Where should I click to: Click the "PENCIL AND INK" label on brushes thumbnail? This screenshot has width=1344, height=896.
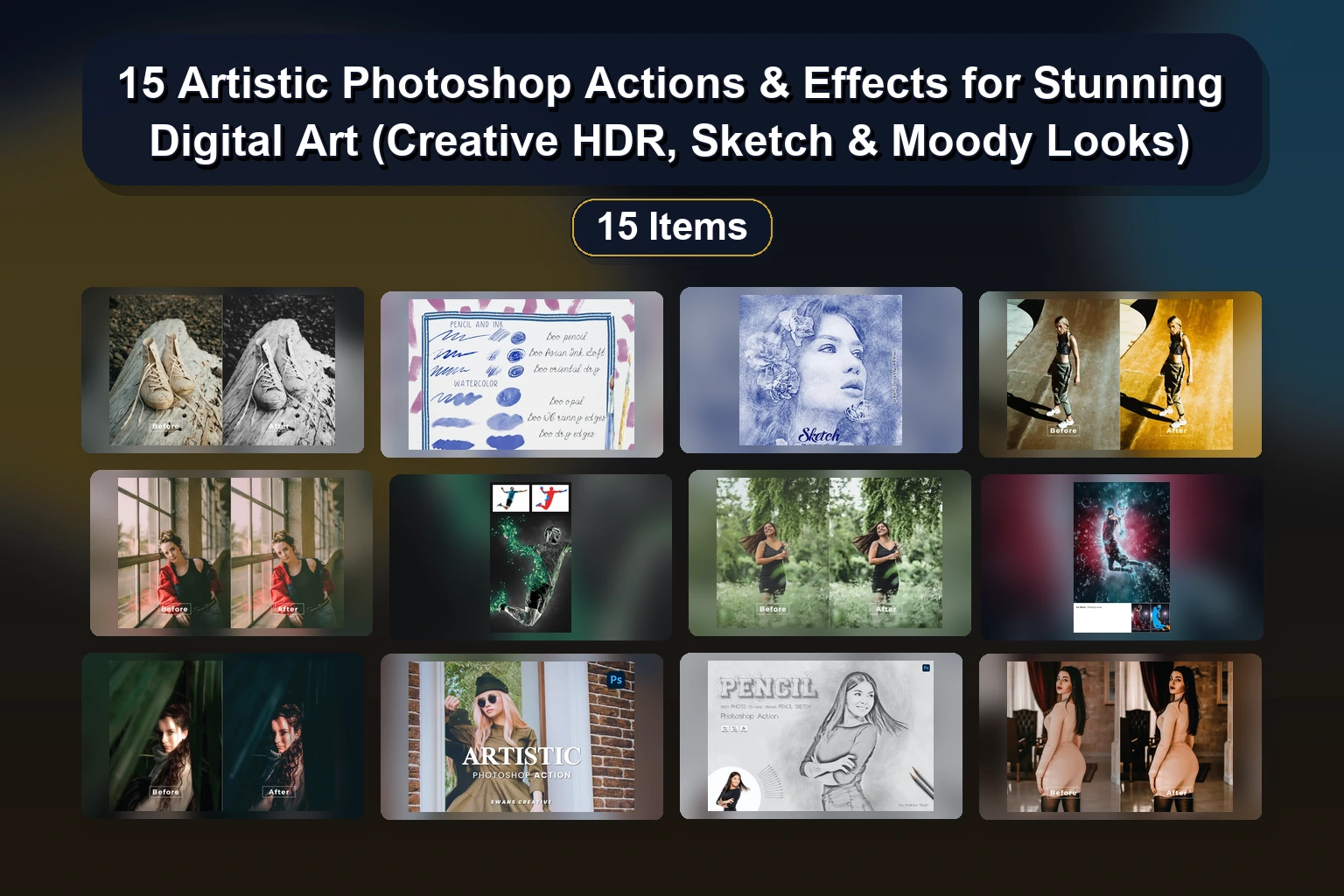point(476,325)
